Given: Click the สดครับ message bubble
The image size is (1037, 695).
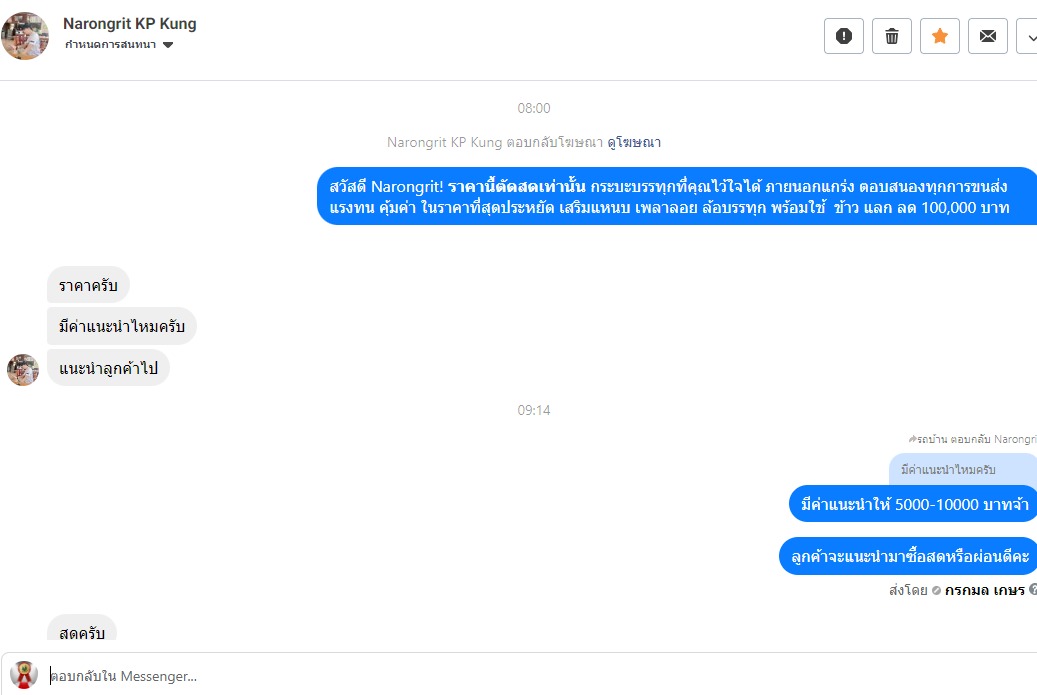Looking at the screenshot, I should pyautogui.click(x=82, y=628).
